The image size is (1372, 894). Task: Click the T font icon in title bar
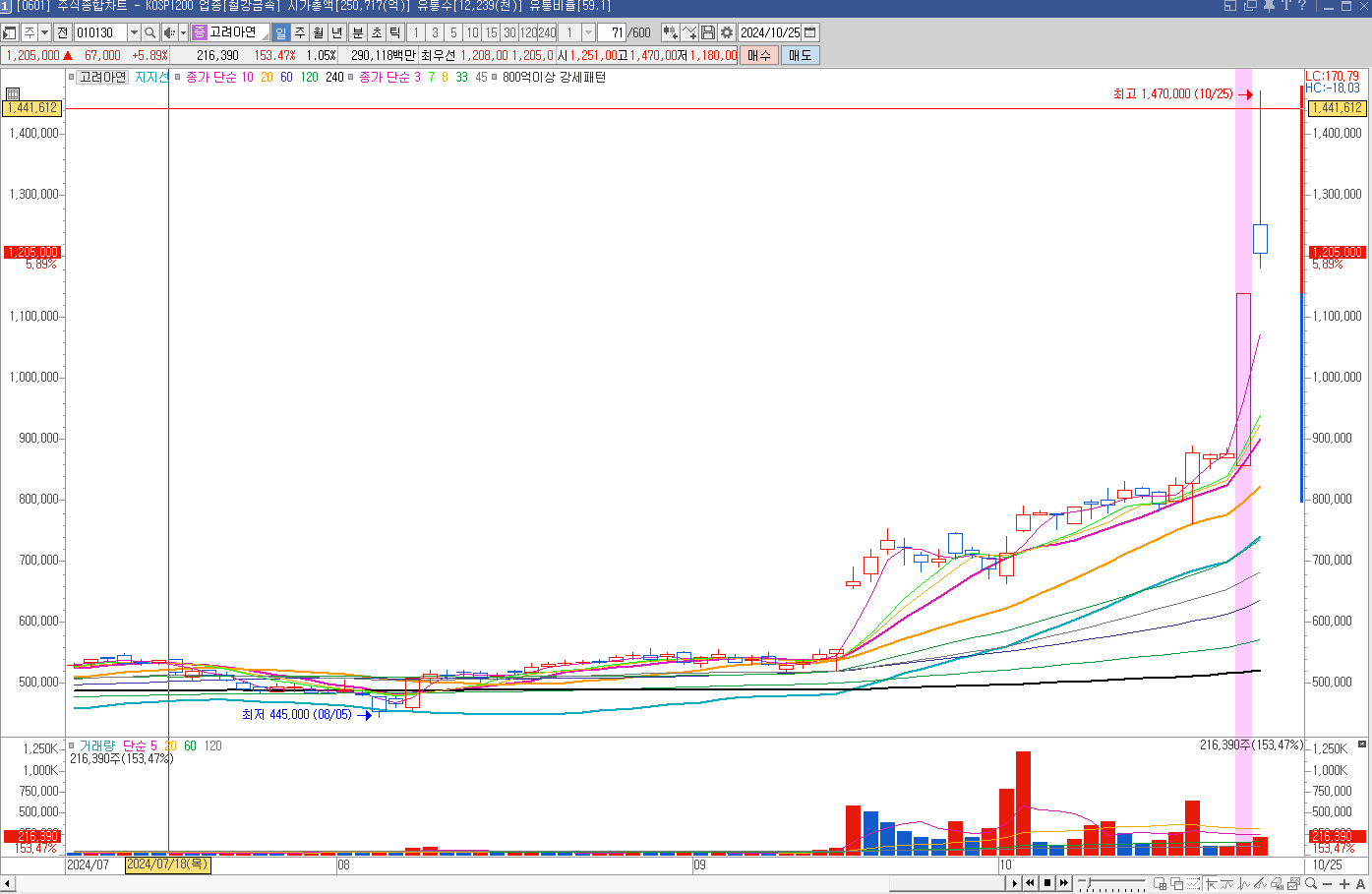1285,6
